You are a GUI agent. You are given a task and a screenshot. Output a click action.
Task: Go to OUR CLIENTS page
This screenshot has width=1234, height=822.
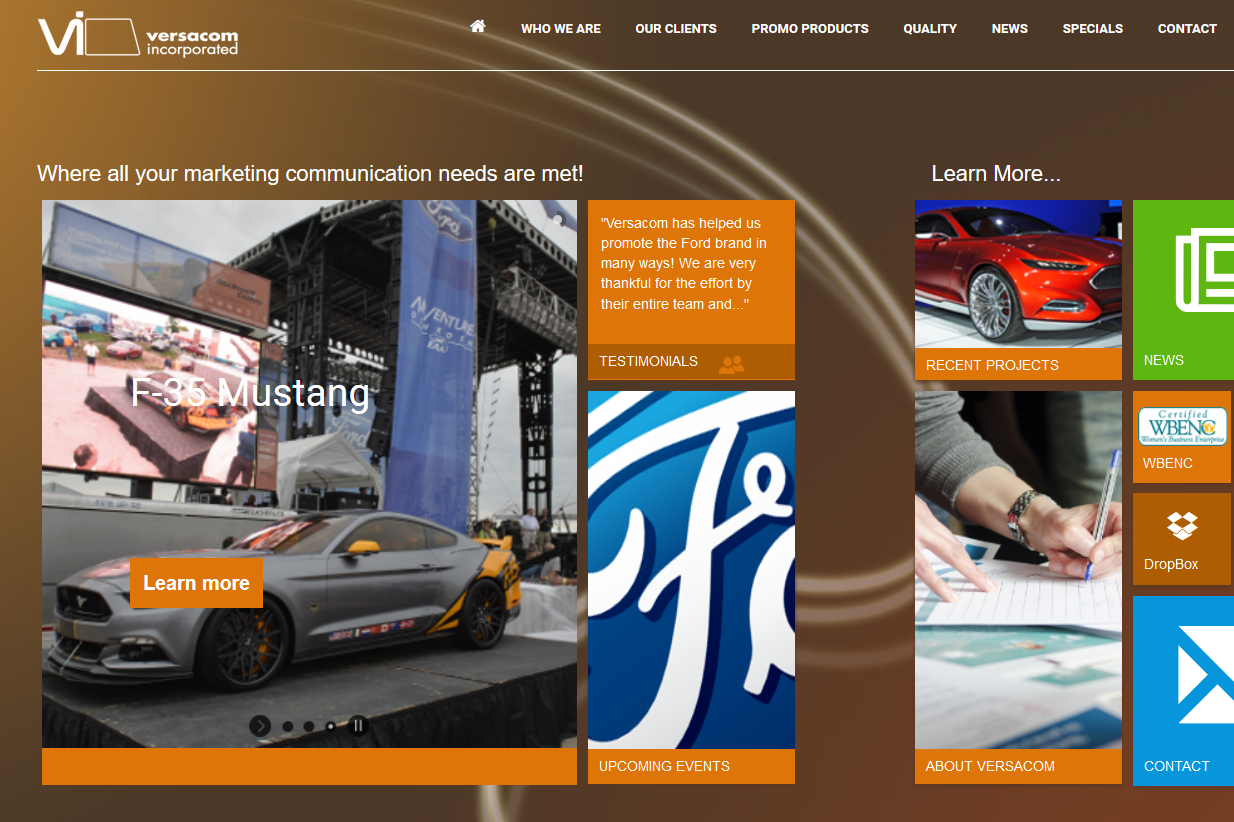coord(676,29)
